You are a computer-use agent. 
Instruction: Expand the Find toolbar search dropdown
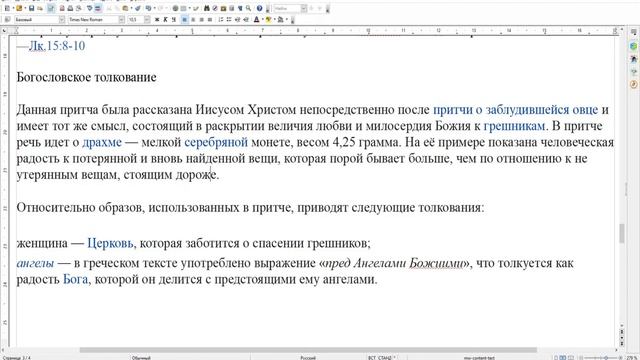coord(304,8)
